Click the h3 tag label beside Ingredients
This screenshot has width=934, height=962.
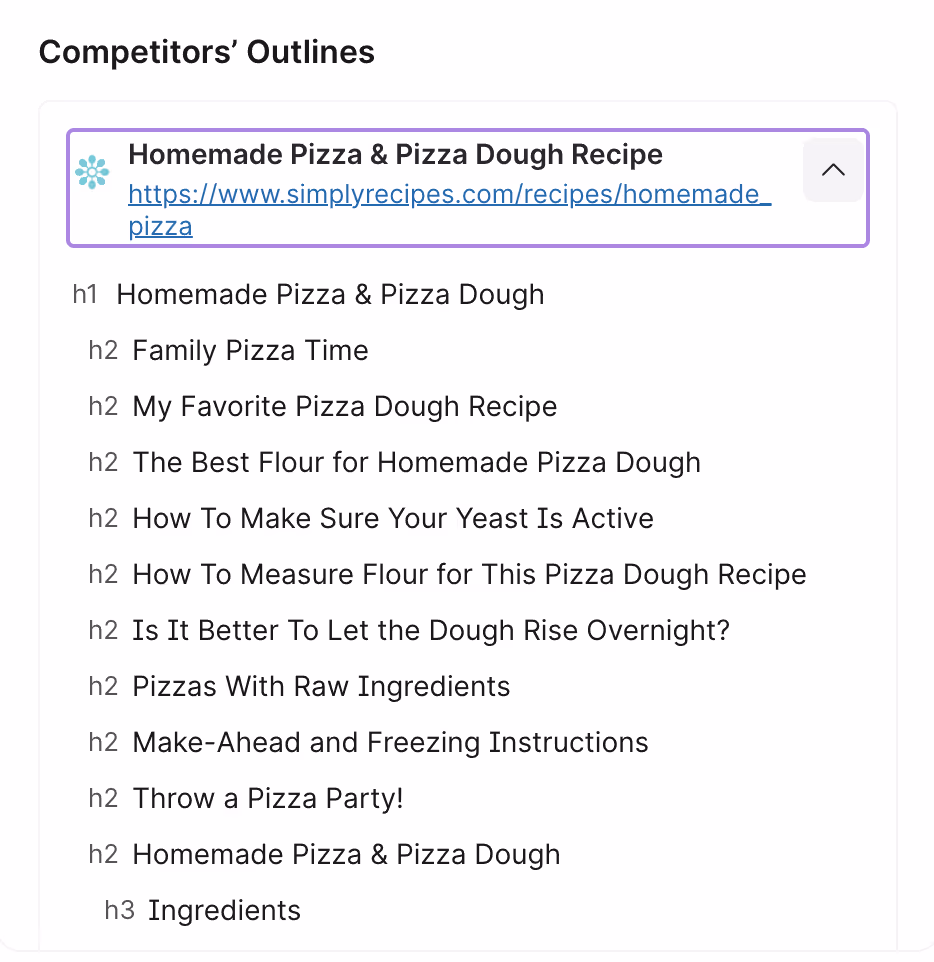pyautogui.click(x=119, y=910)
